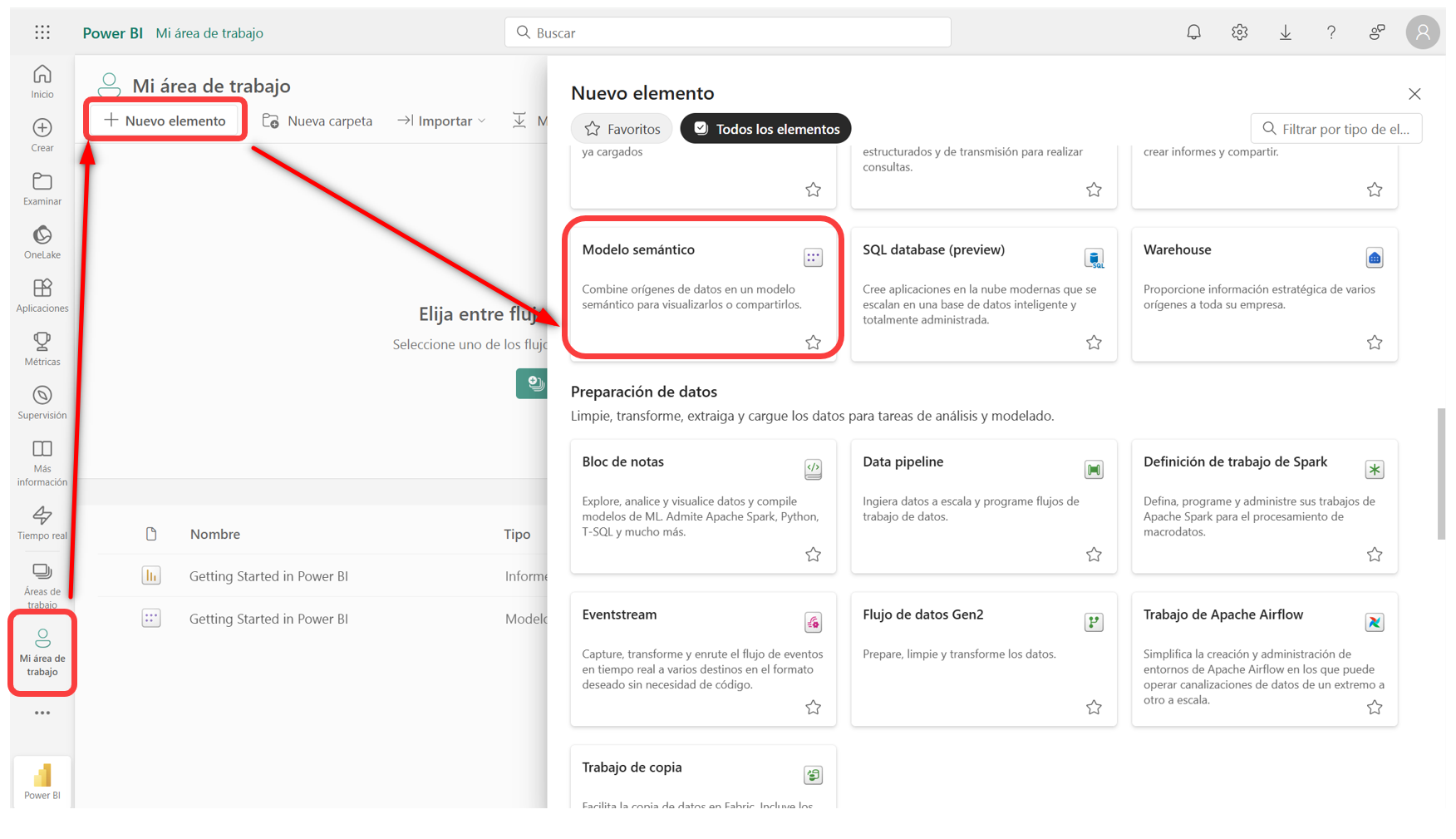Click the report icon in first table row
This screenshot has width=1456, height=839.
click(150, 575)
